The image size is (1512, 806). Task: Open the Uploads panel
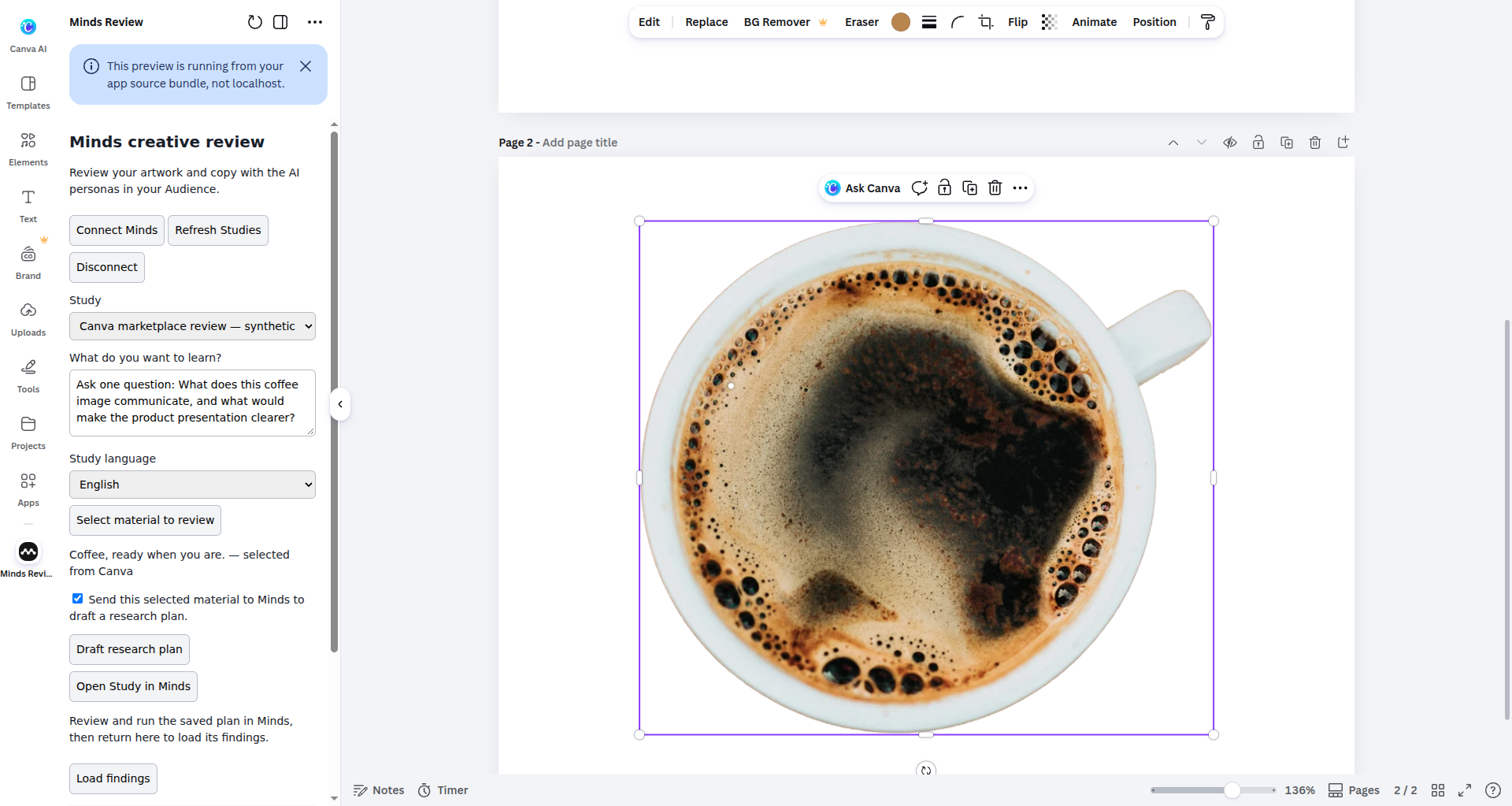point(28,319)
